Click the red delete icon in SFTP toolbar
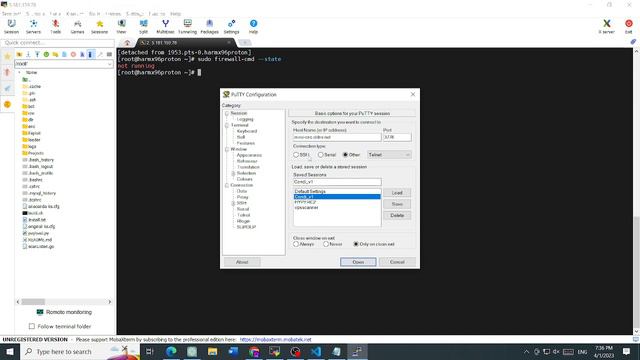Image resolution: width=640 pixels, height=360 pixels. 73,54
